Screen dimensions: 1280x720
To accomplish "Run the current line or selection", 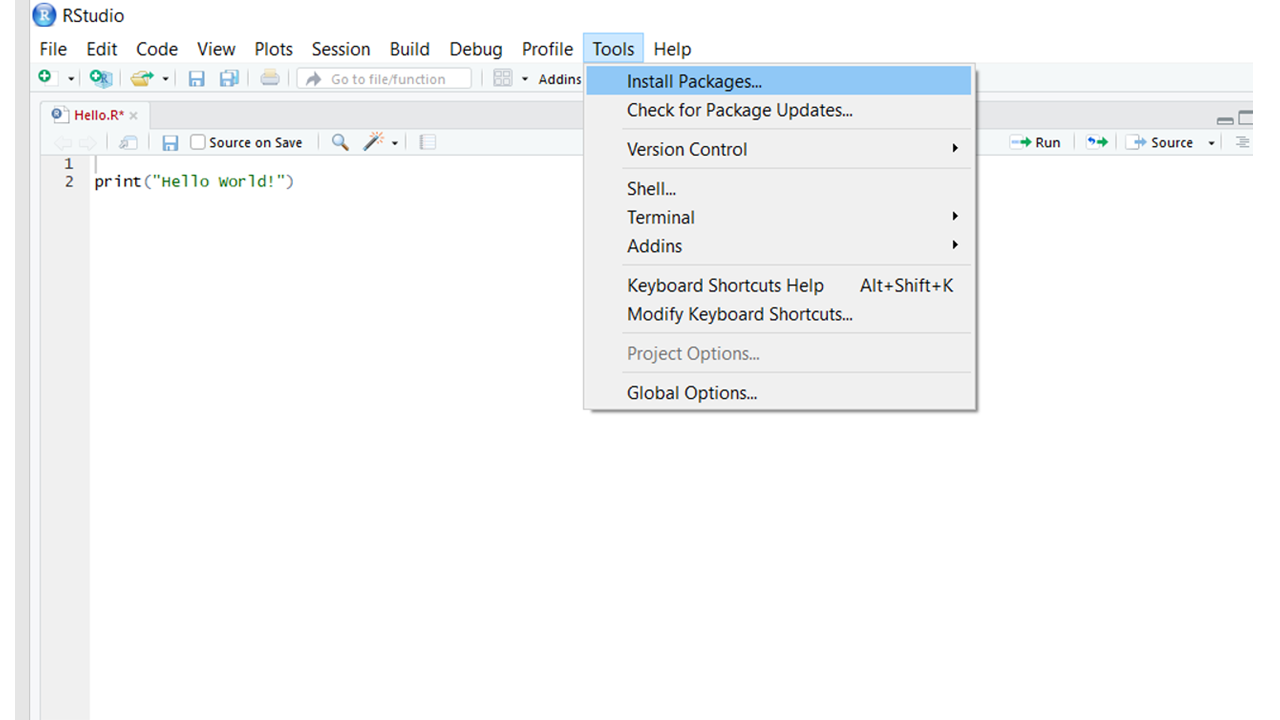I will click(1035, 142).
